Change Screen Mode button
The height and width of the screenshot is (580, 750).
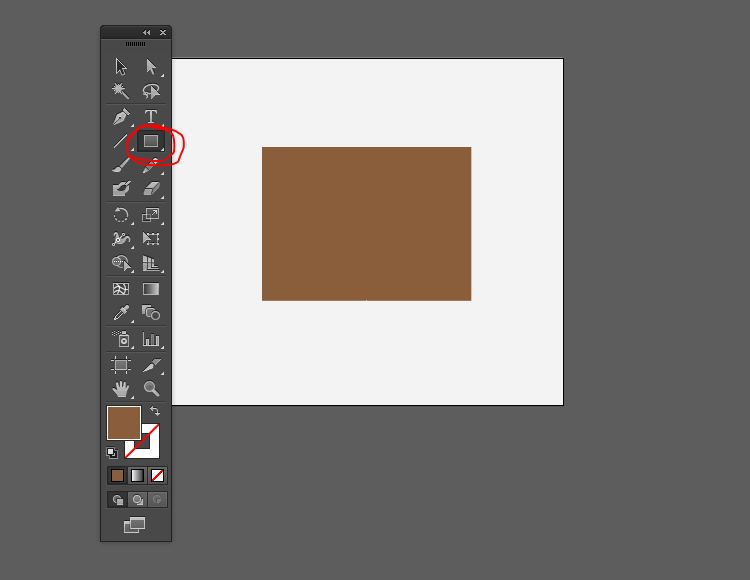(x=134, y=525)
